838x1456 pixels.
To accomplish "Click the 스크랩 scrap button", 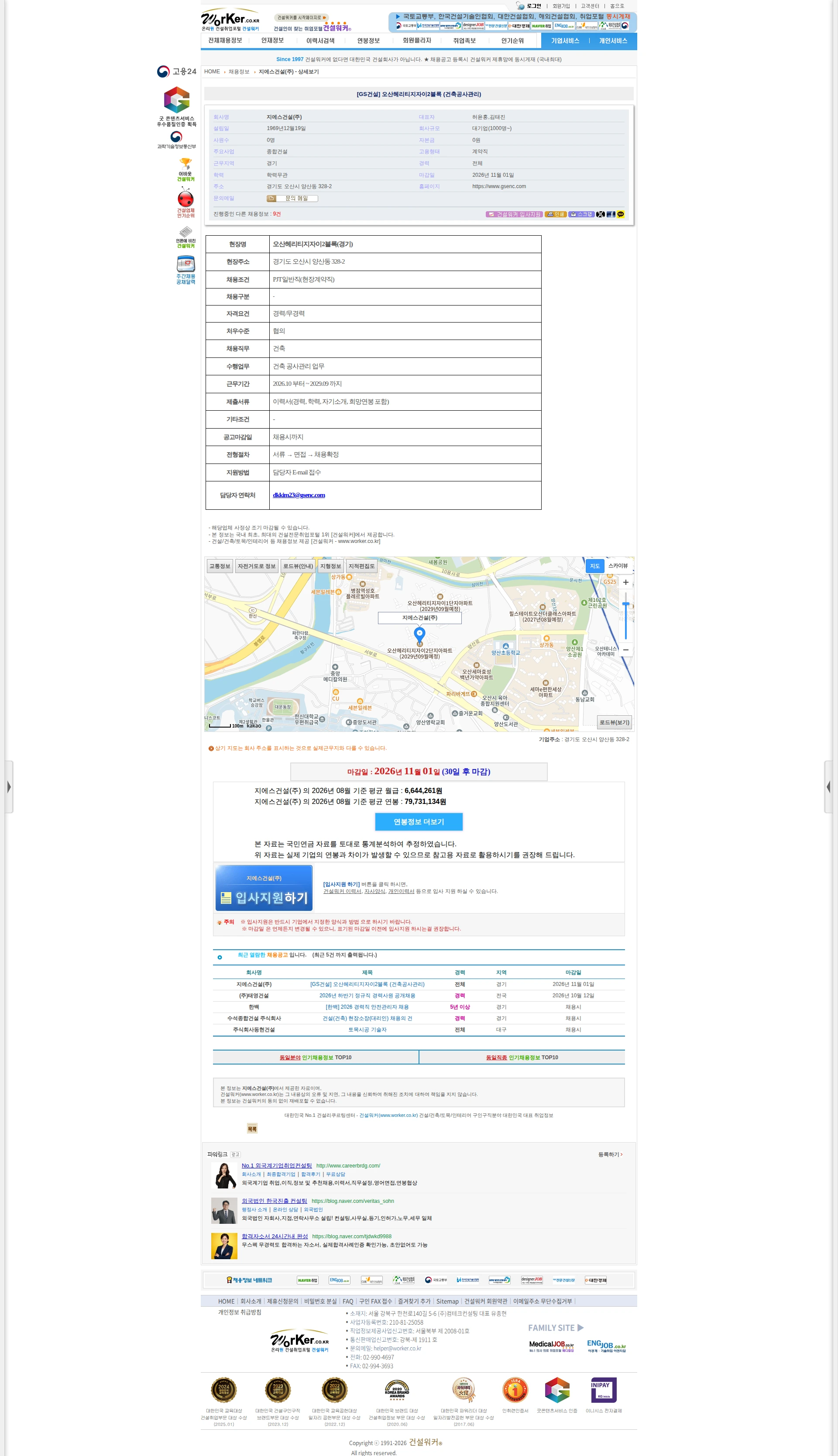I will pyautogui.click(x=581, y=214).
